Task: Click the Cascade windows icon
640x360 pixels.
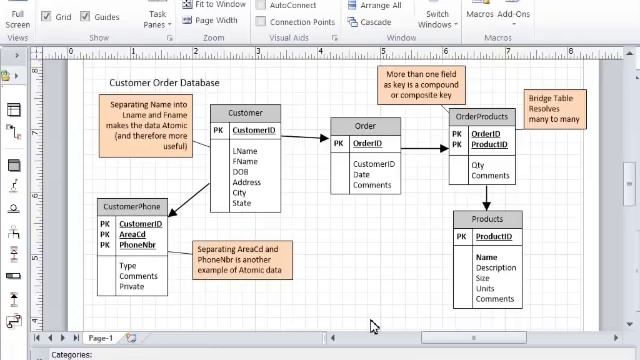Action: 352,22
